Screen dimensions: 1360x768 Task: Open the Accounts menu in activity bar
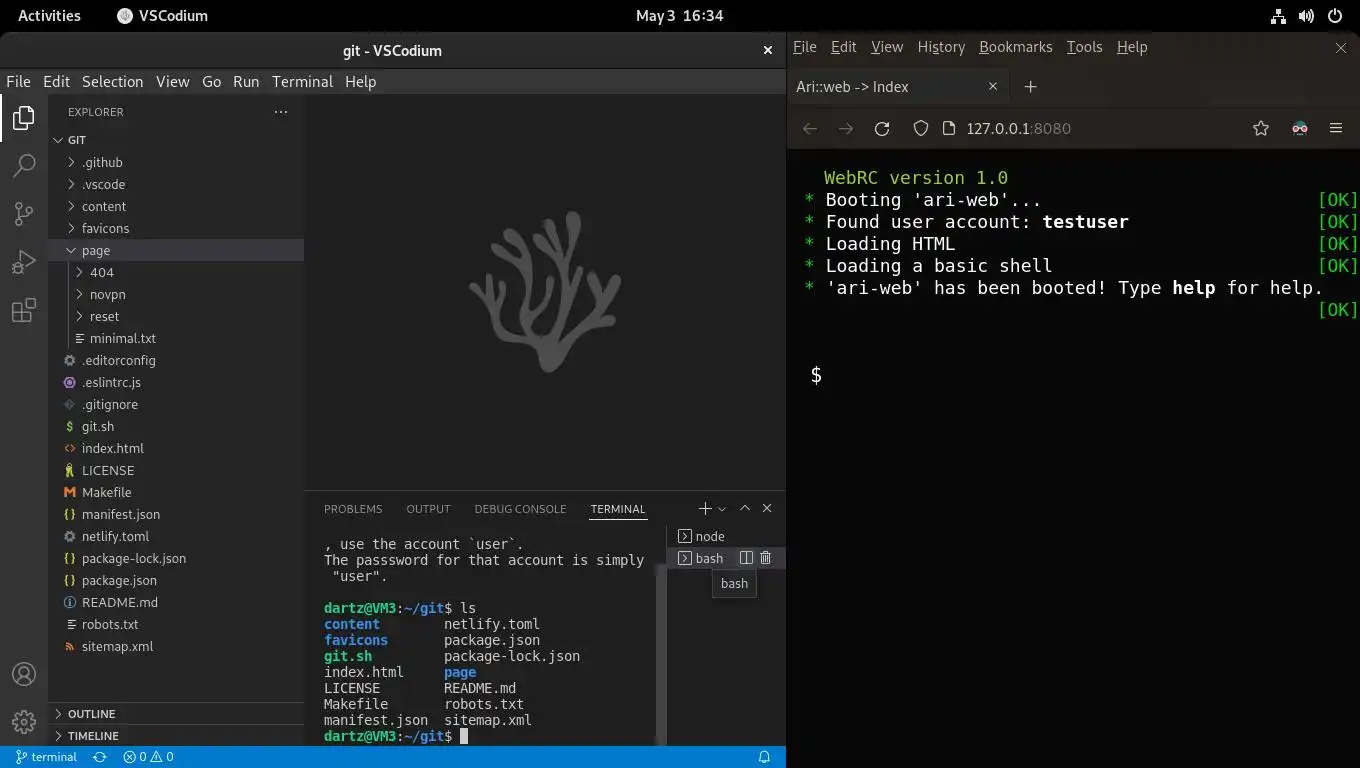coord(24,674)
